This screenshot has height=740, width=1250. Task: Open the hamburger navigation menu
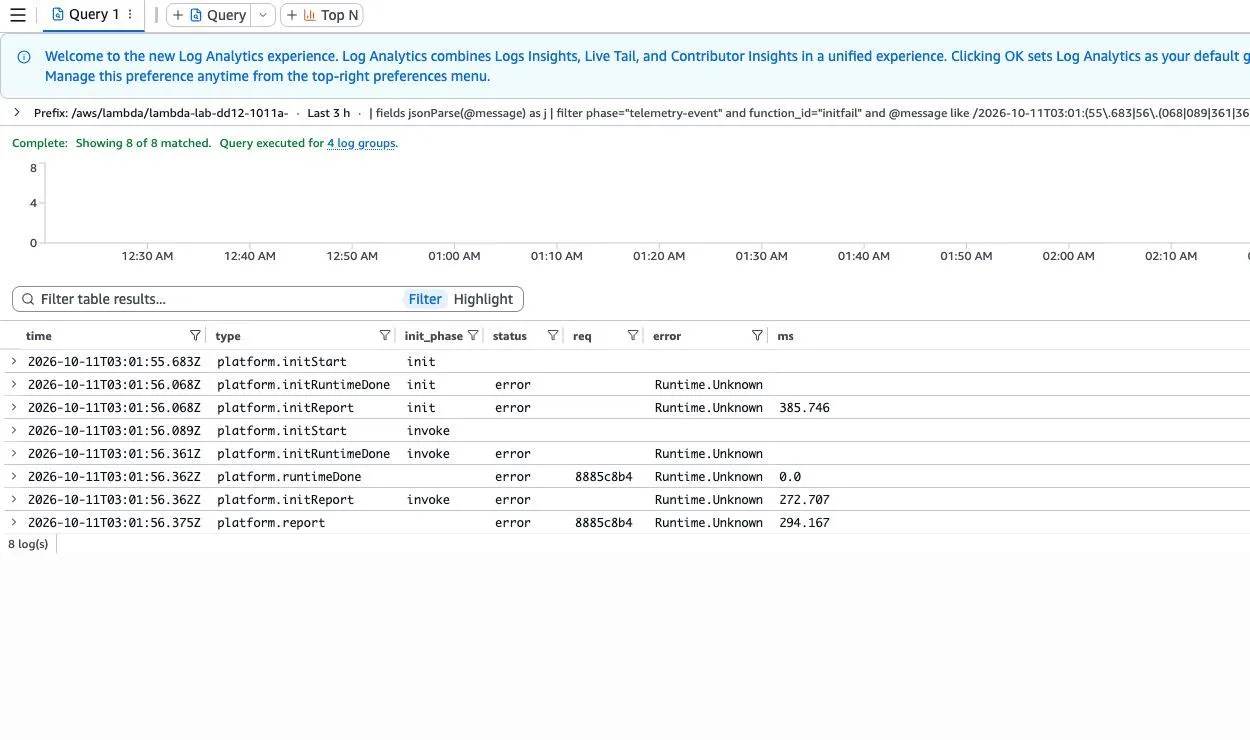(17, 15)
